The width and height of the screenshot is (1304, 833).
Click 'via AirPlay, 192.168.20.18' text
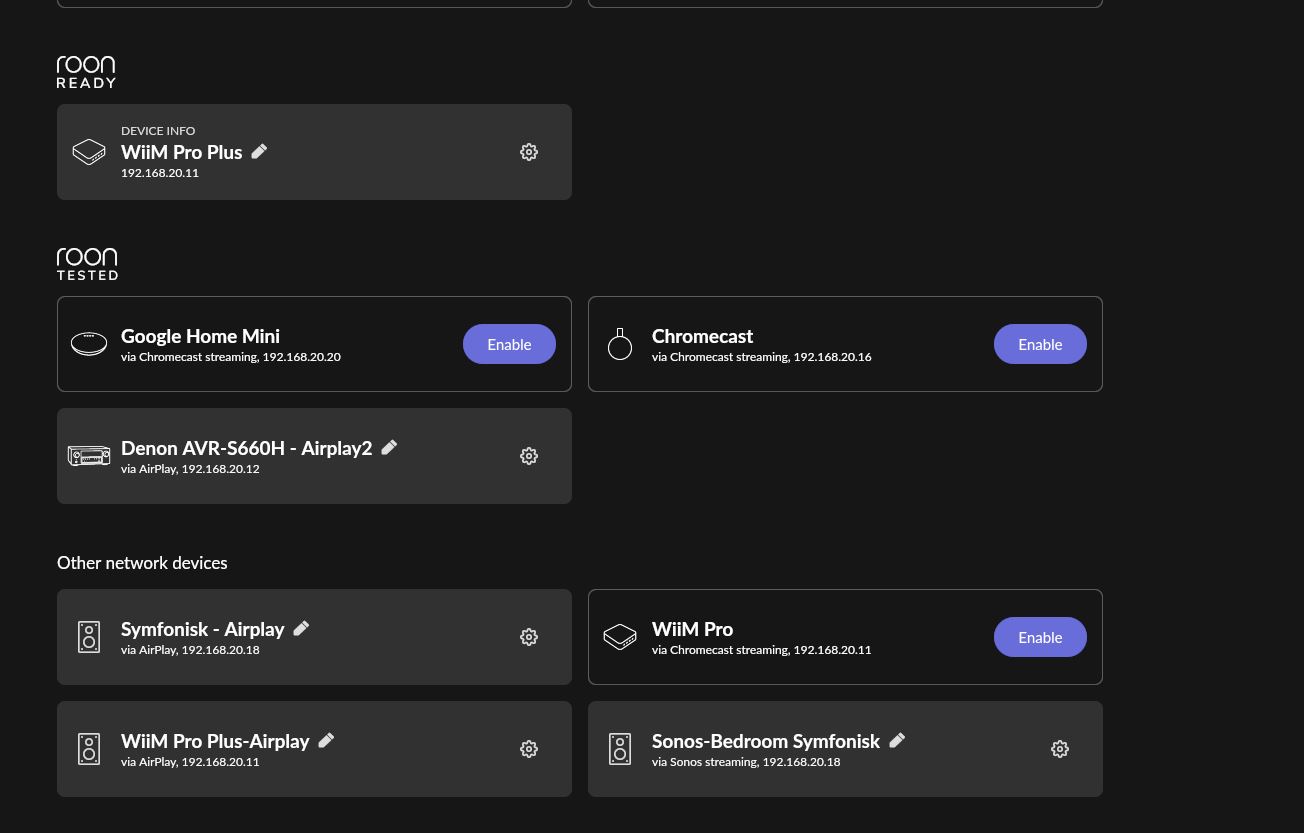(190, 650)
